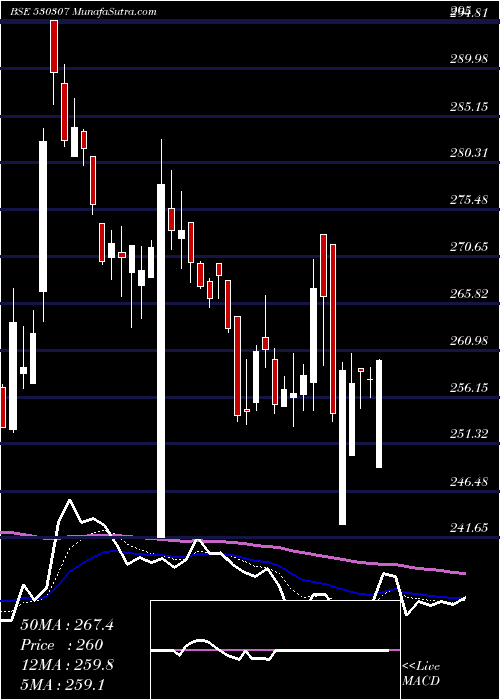Click the 280.31 price axis label

469,153
